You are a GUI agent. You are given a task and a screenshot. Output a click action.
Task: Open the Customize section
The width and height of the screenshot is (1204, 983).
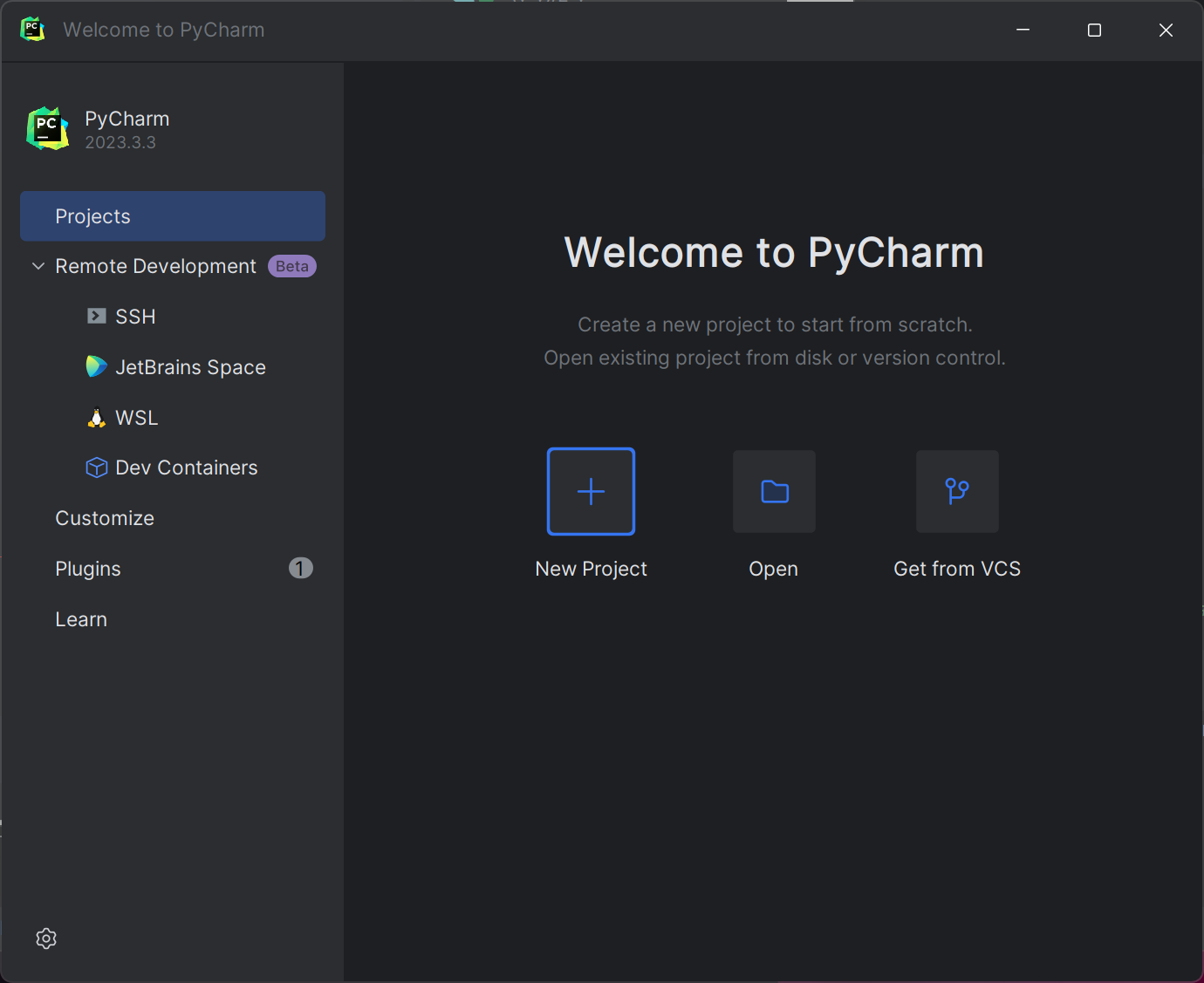[x=104, y=517]
